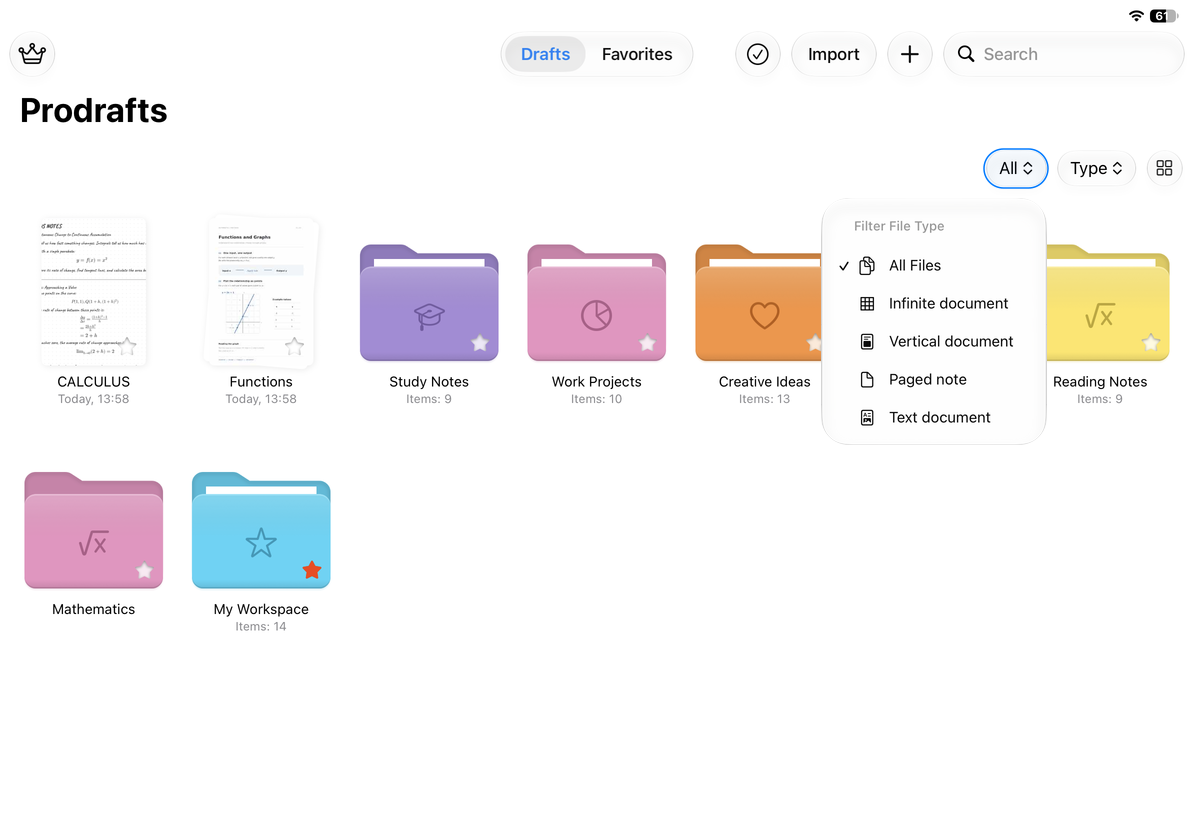
Task: Open the Creative Ideas folder
Action: tap(758, 303)
